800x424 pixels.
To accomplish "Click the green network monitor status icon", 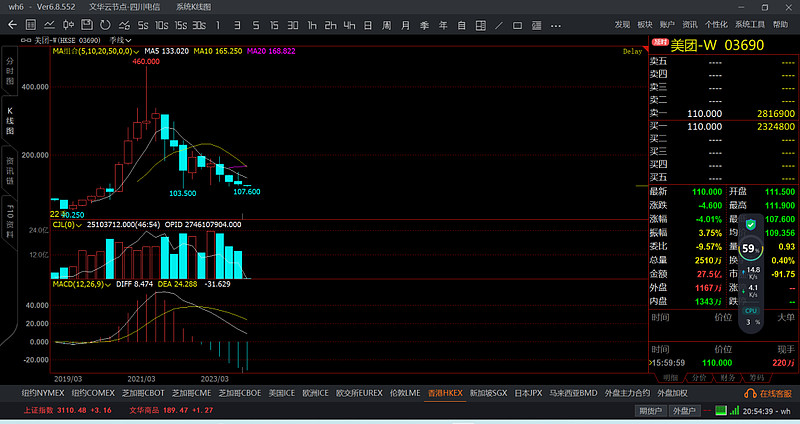I will click(x=720, y=410).
